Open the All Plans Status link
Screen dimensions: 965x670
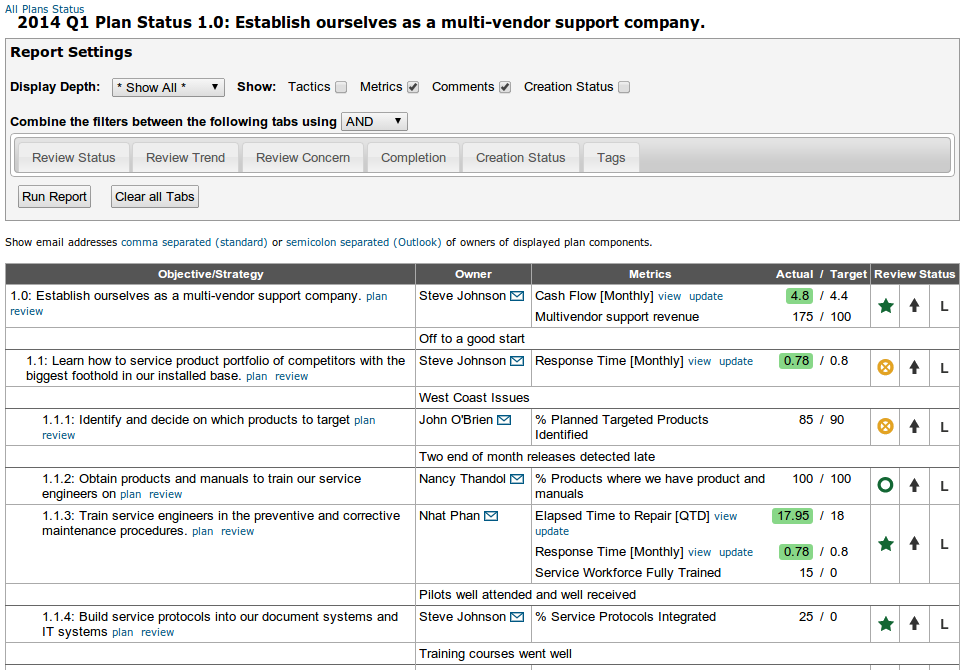[x=44, y=8]
